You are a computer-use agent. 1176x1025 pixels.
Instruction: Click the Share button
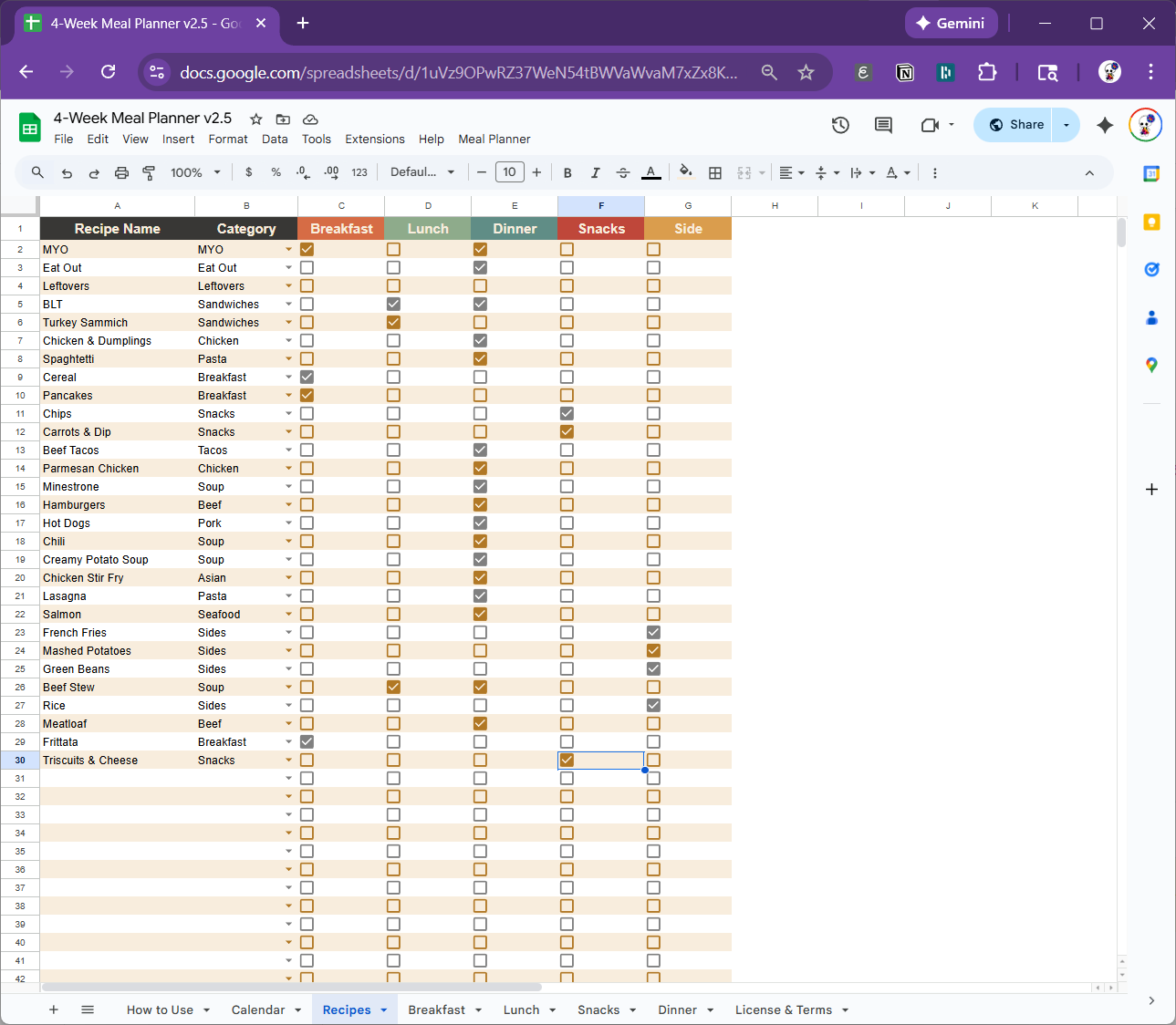pyautogui.click(x=1013, y=124)
